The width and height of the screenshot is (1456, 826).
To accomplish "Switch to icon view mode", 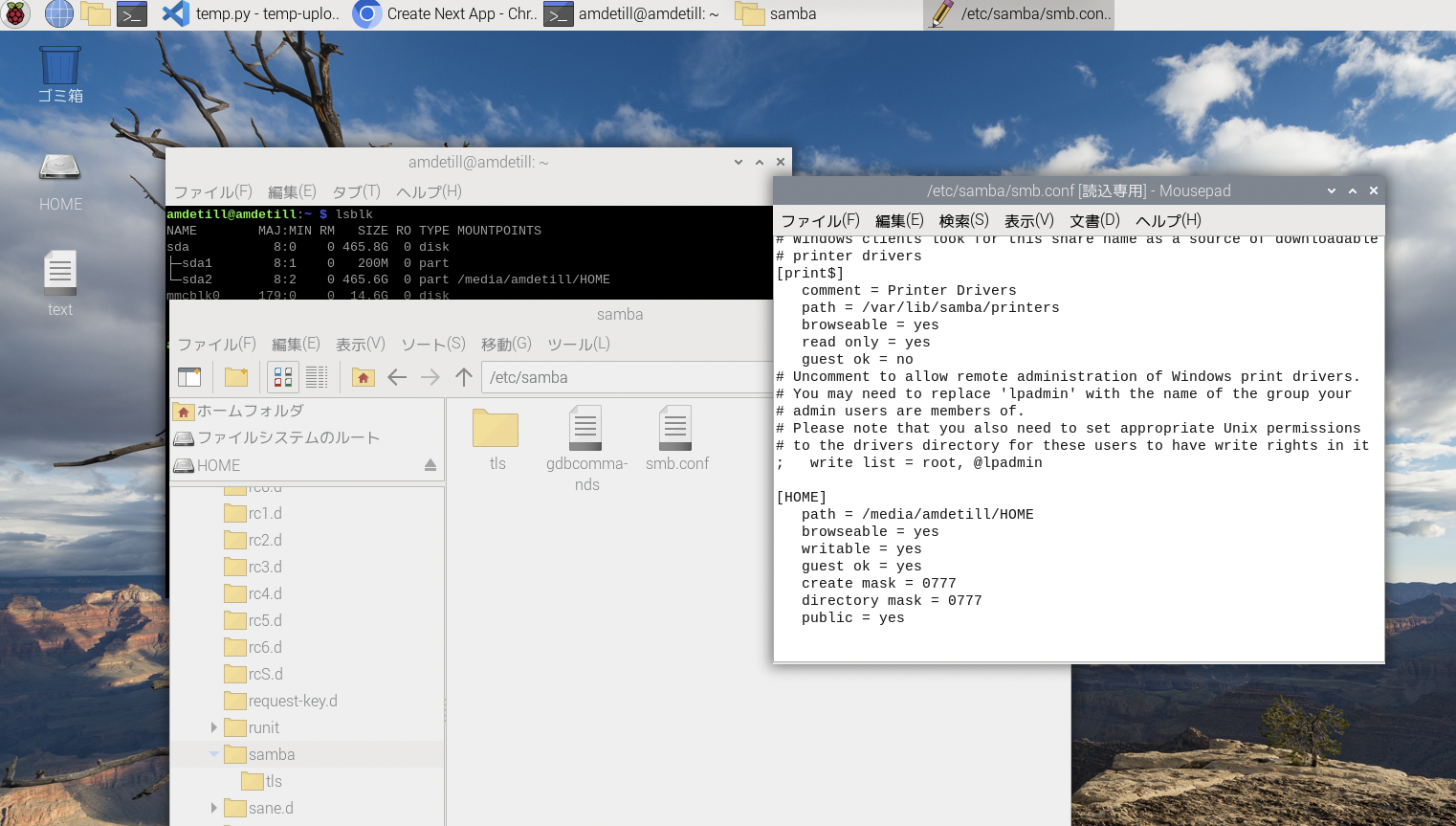I will [283, 377].
